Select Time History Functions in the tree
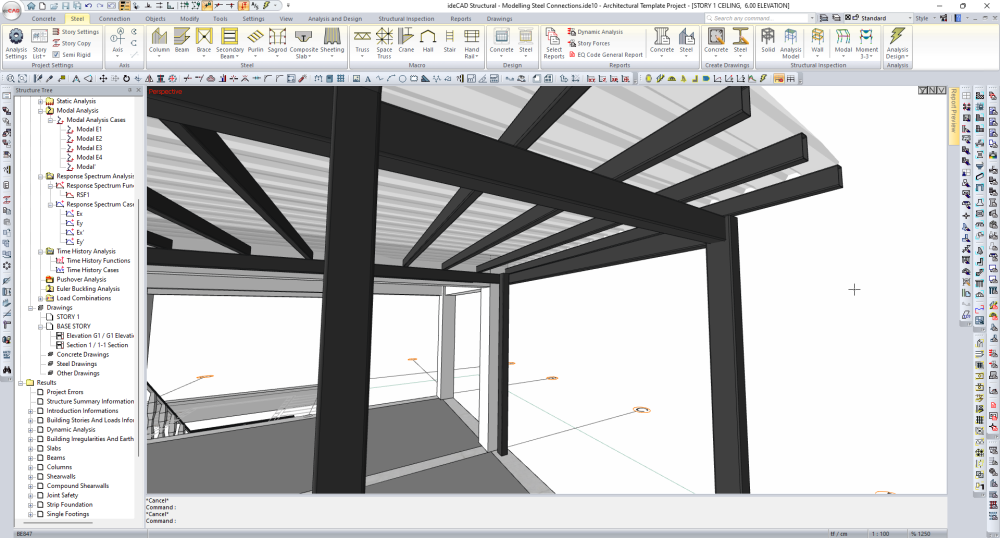The height and width of the screenshot is (538, 1000). (x=98, y=261)
